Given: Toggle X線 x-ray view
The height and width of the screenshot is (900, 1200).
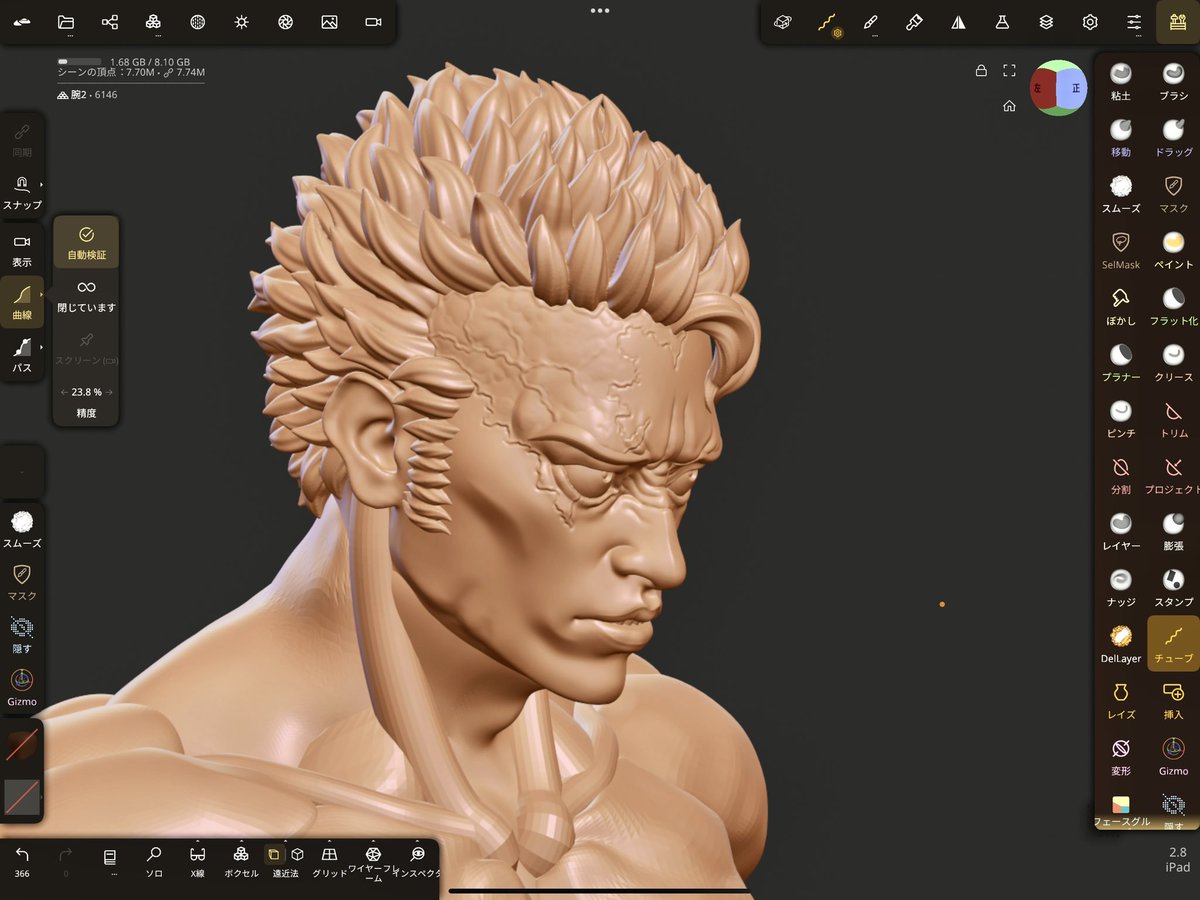Looking at the screenshot, I should pyautogui.click(x=197, y=860).
